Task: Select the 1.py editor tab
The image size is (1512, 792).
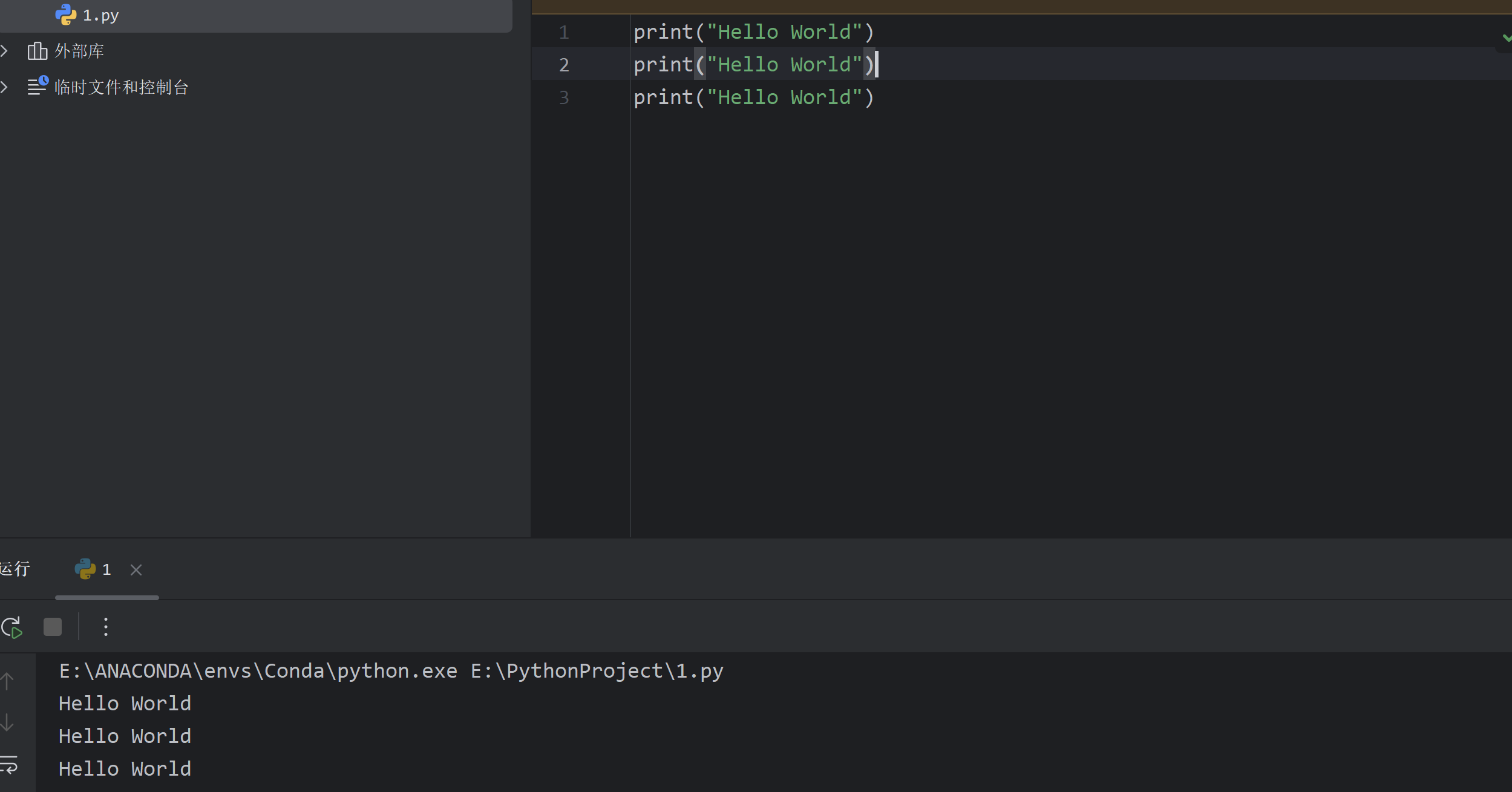Action: coord(100,14)
